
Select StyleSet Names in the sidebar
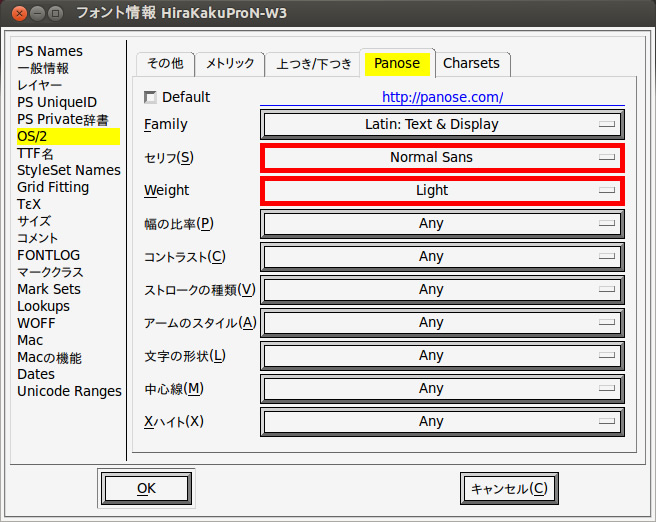point(69,170)
